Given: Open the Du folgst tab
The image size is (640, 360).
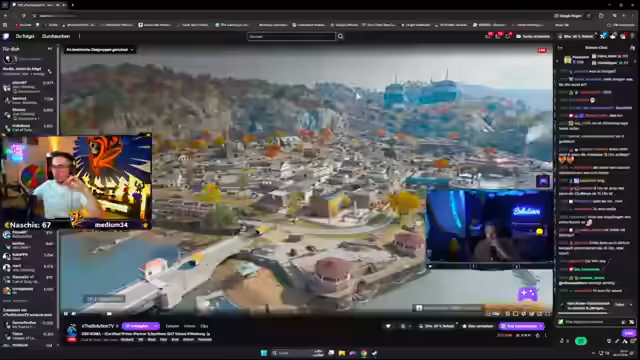Looking at the screenshot, I should [25, 36].
